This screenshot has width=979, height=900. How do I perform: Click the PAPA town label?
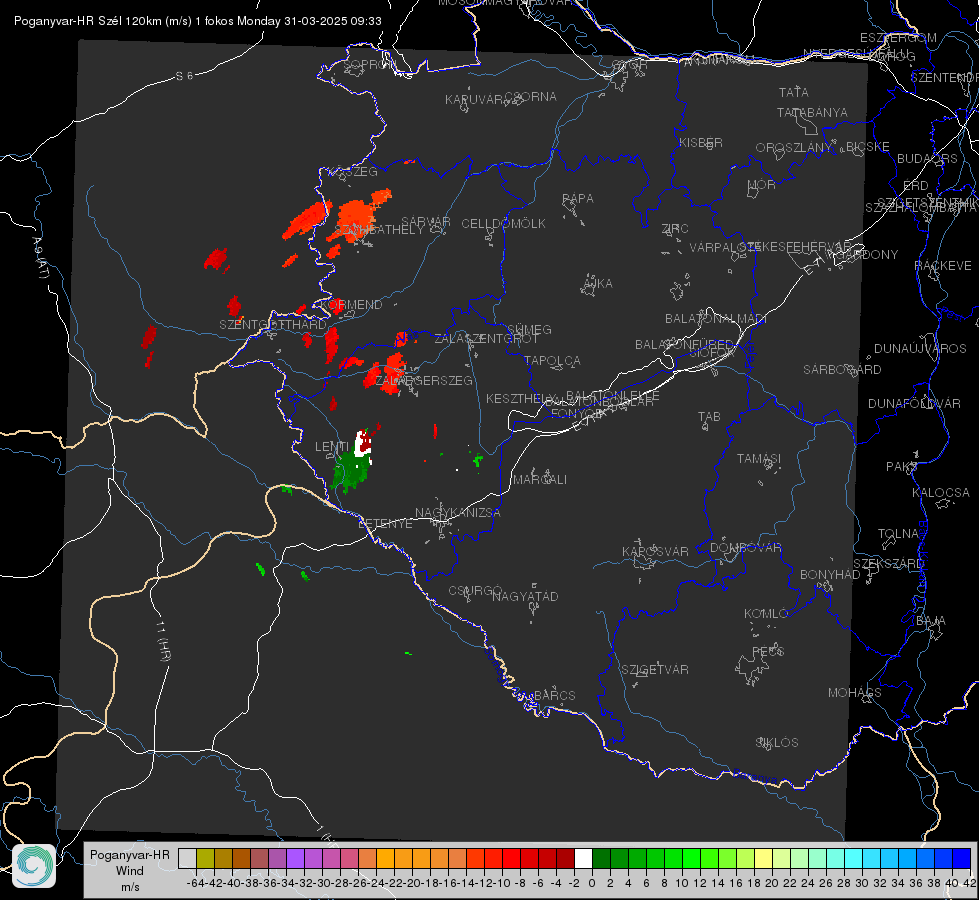click(578, 199)
